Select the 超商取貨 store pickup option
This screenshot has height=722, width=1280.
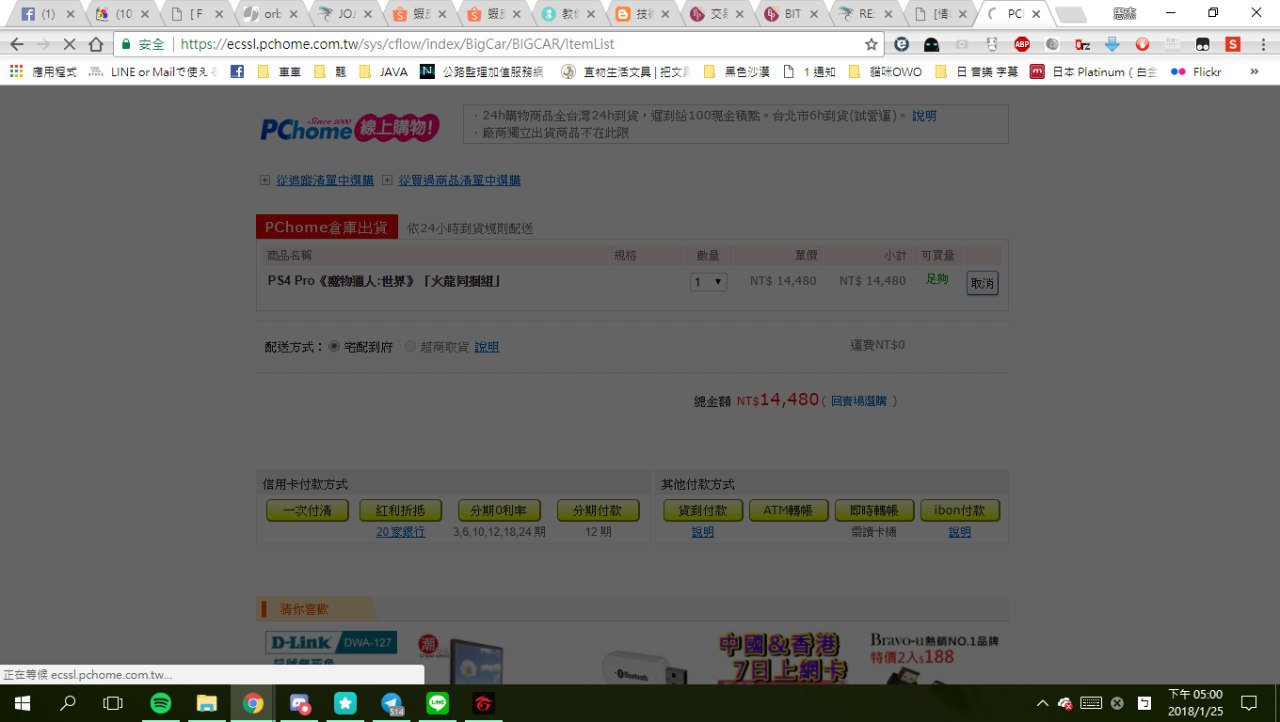pos(410,346)
